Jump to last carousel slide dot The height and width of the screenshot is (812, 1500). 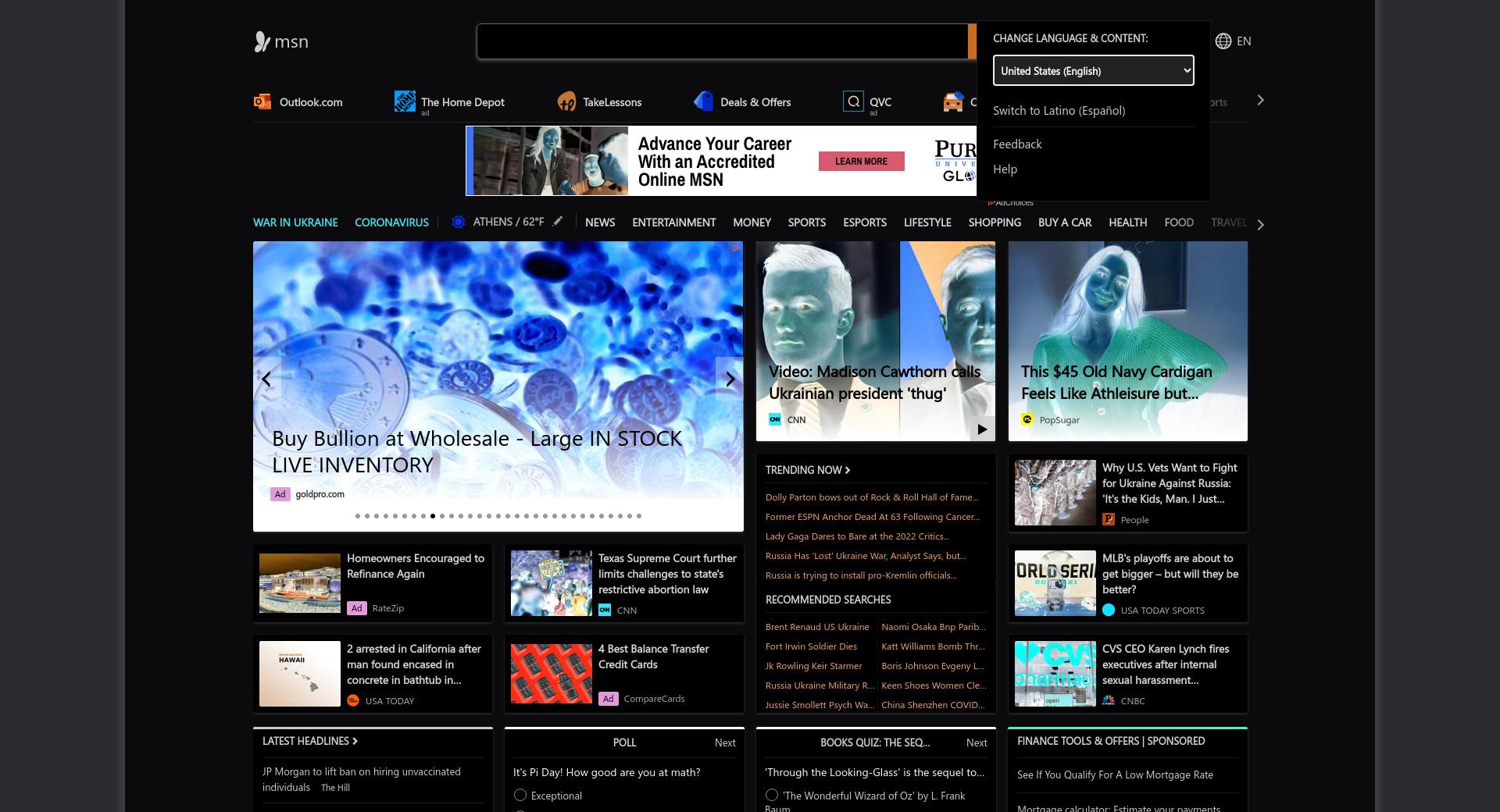(x=639, y=516)
